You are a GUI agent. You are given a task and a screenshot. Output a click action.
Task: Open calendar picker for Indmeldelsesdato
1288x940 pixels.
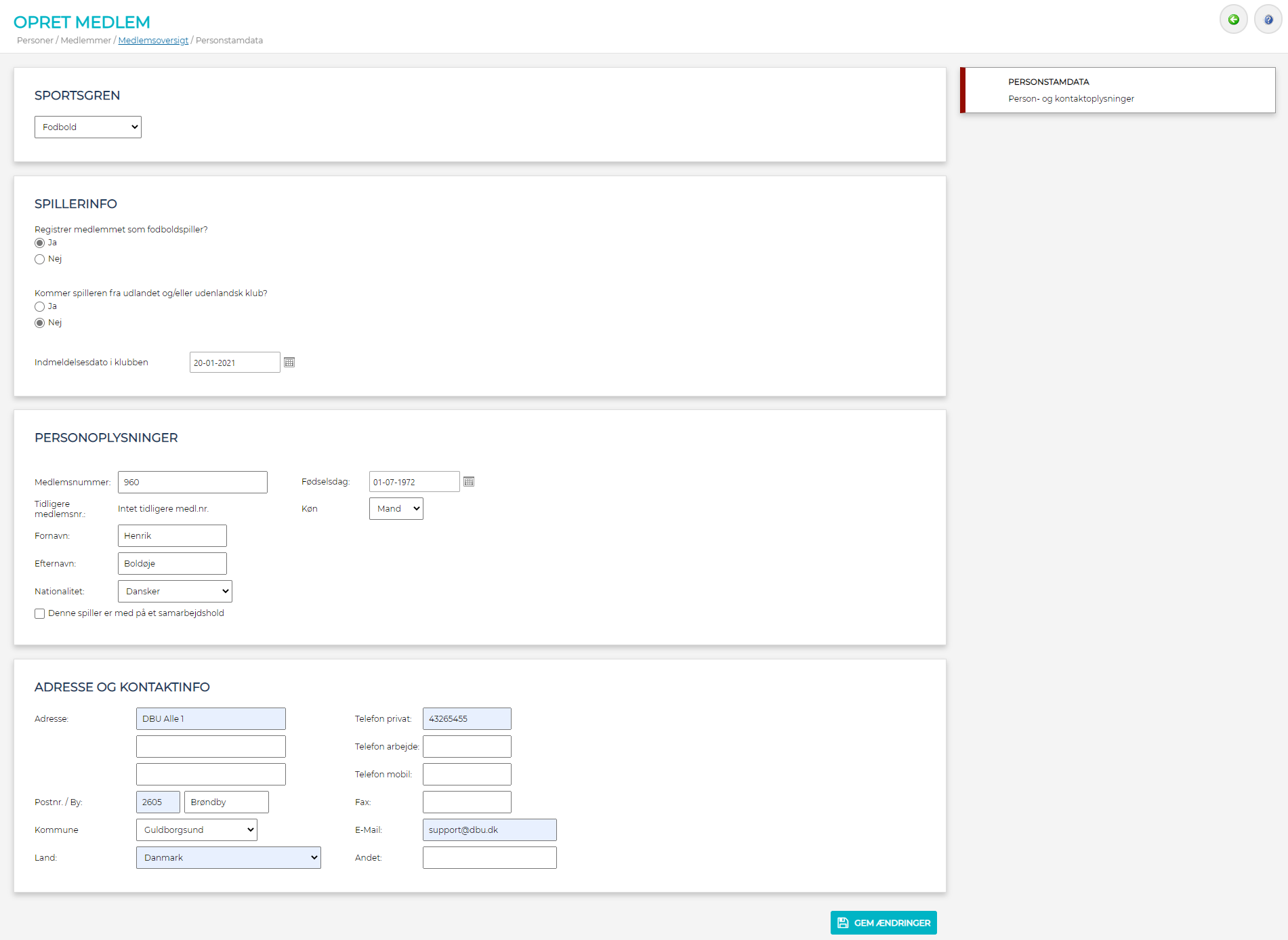(289, 363)
